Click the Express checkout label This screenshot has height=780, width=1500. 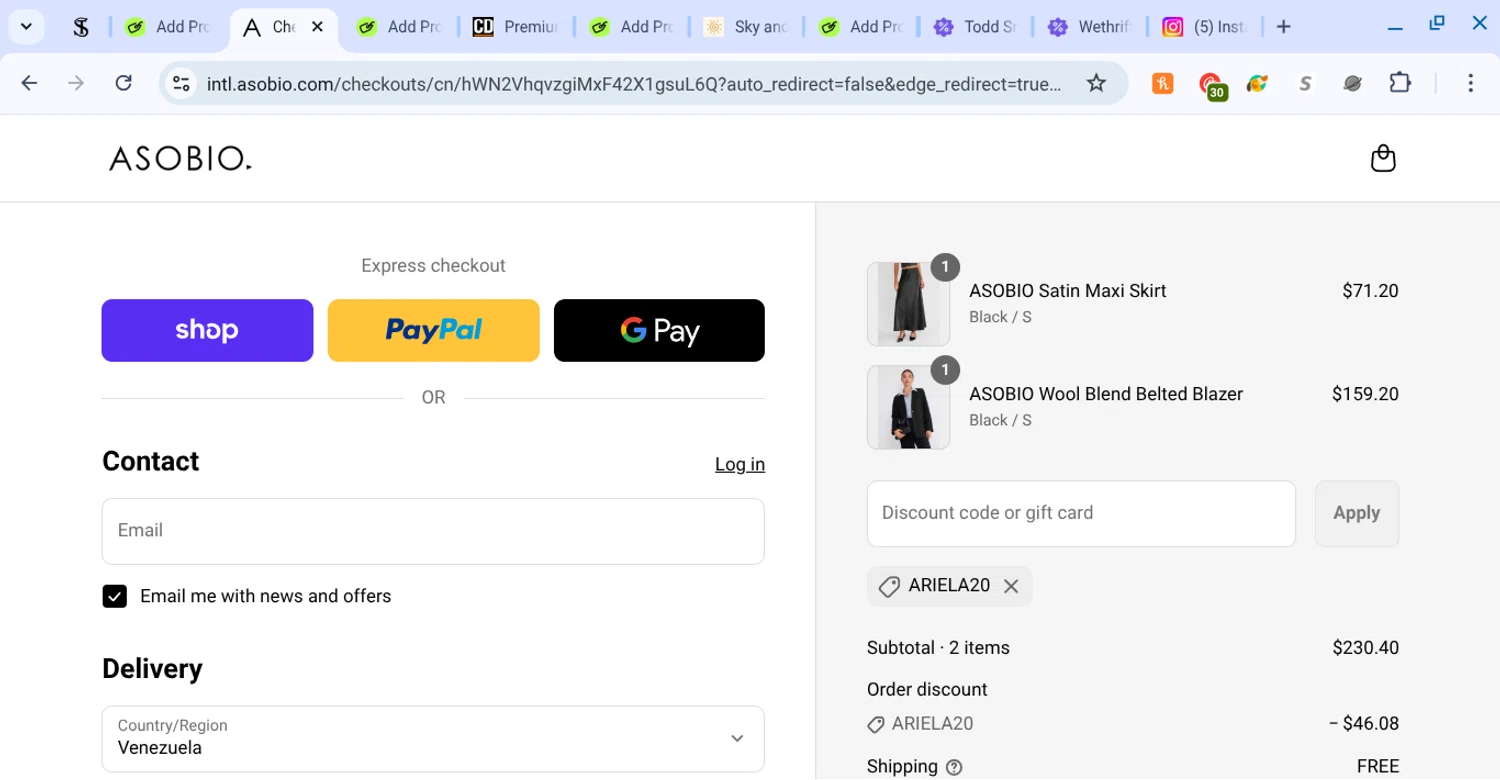[433, 266]
